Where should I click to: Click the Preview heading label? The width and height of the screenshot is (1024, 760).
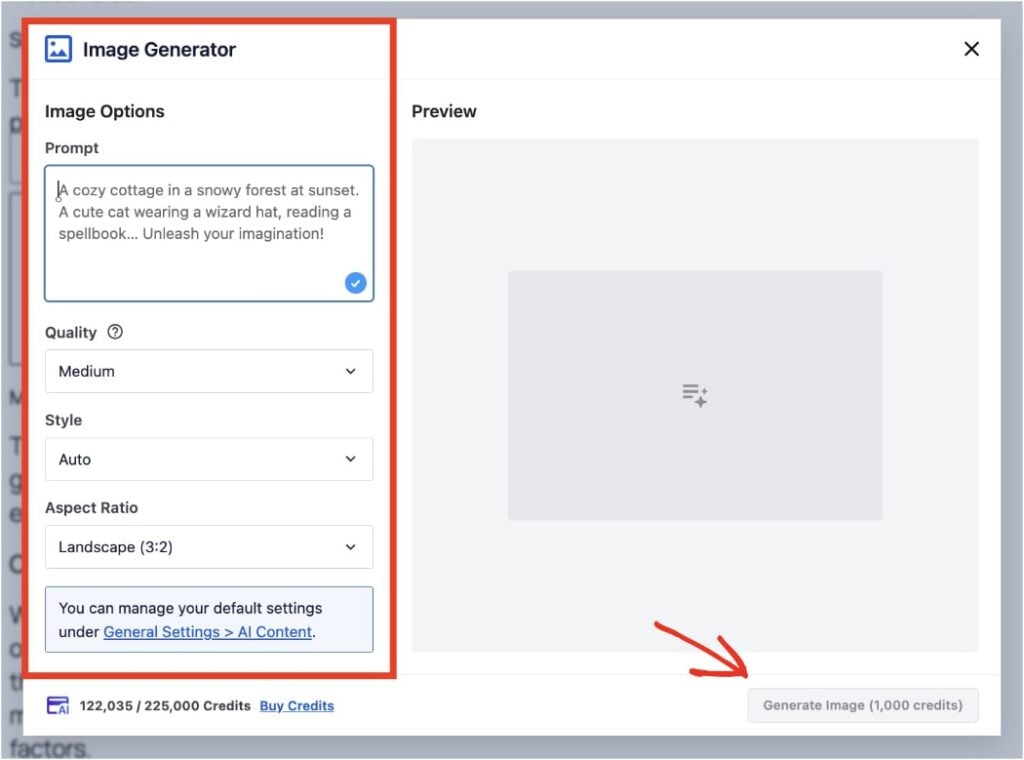pos(444,111)
